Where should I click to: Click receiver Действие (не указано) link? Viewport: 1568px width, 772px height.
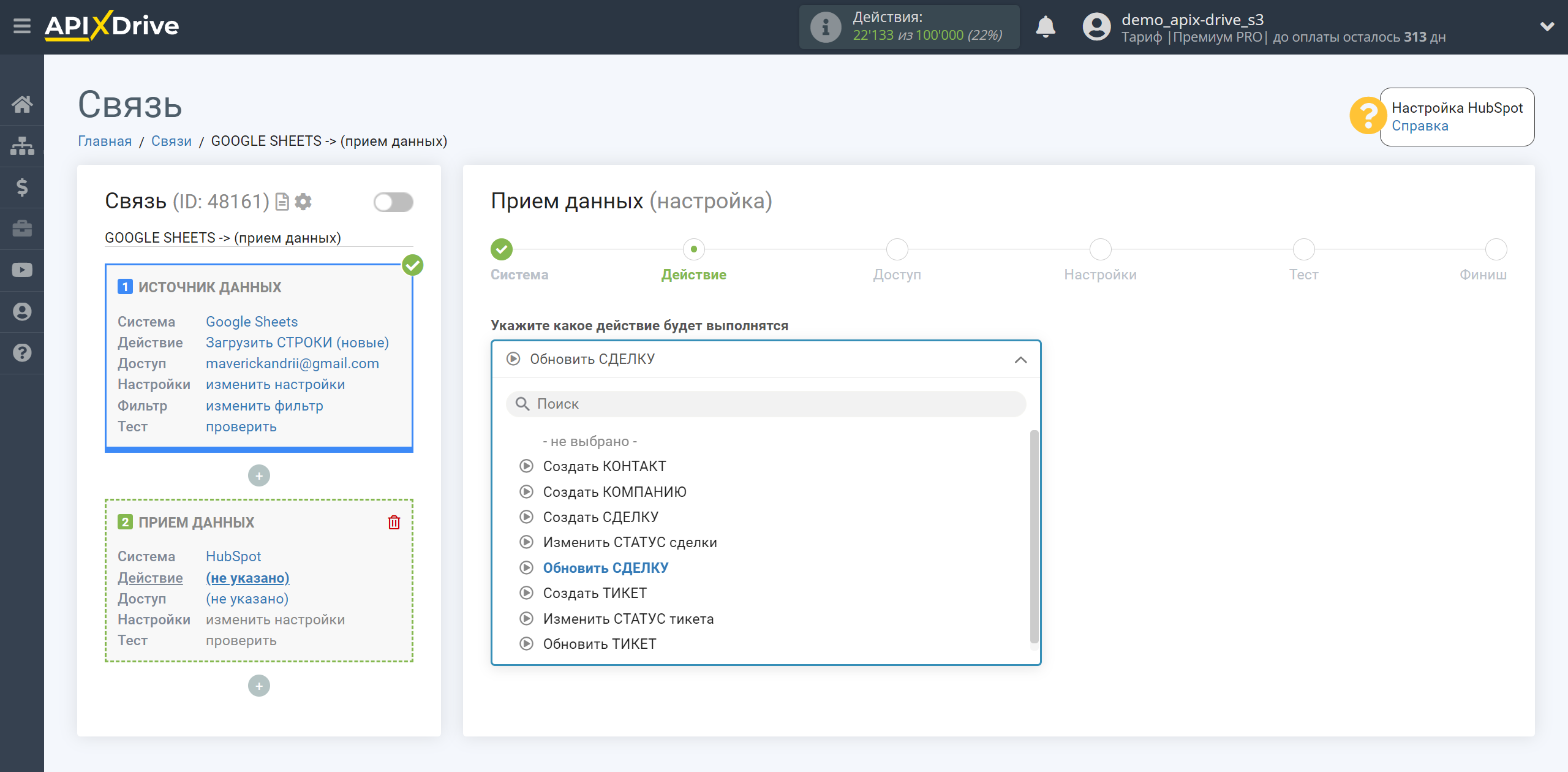pyautogui.click(x=247, y=578)
